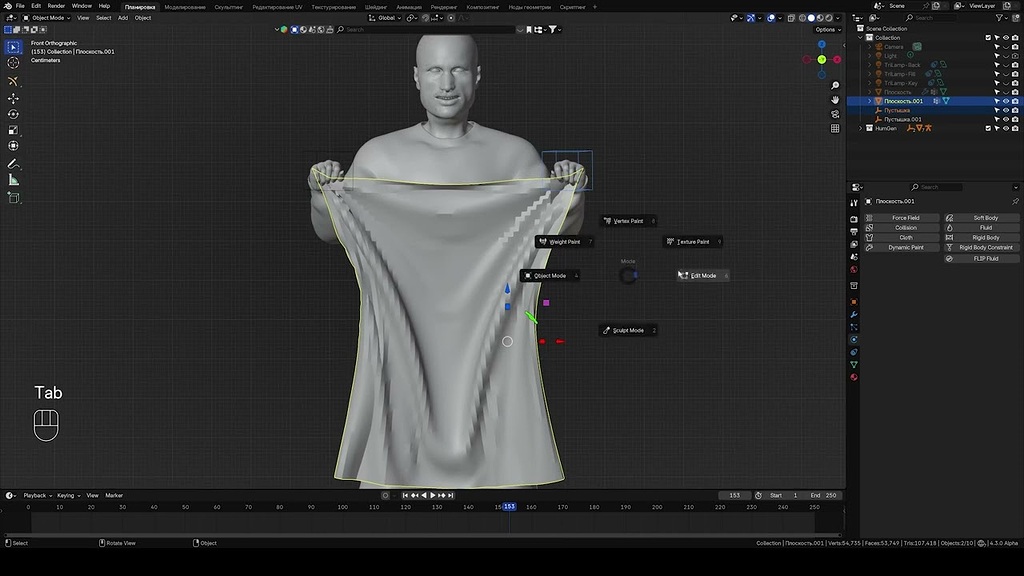Open the Modifiers wrench tab
The width and height of the screenshot is (1024, 576).
tap(854, 314)
